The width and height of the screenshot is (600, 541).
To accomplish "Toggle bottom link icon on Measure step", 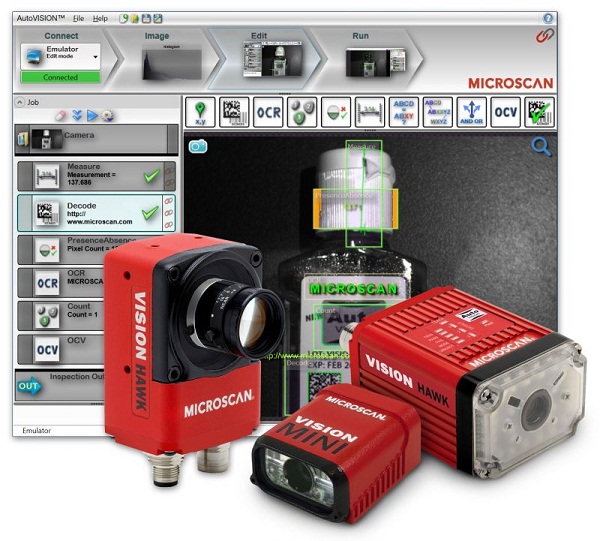I will tap(170, 183).
